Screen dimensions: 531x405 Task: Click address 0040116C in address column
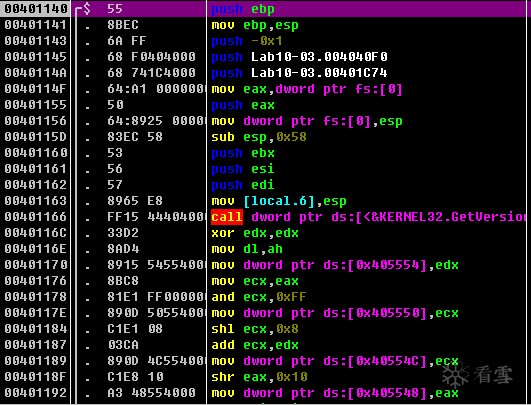(x=36, y=233)
